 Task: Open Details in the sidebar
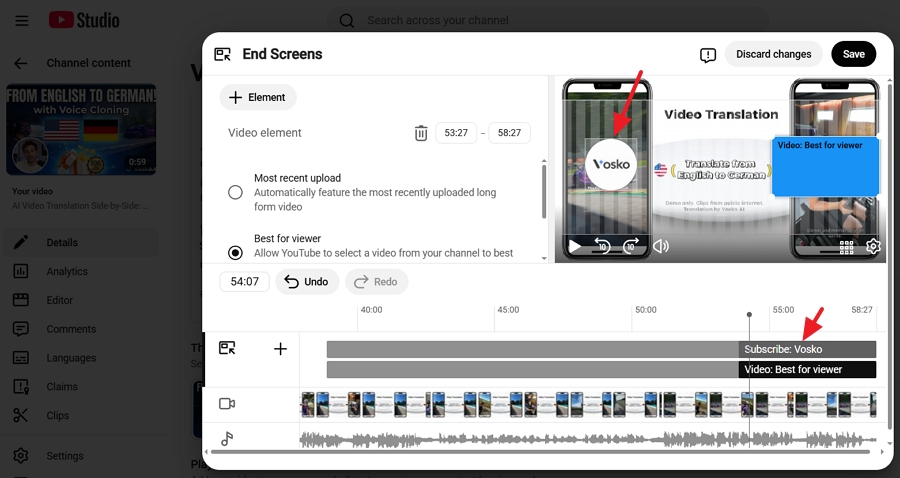(x=80, y=242)
